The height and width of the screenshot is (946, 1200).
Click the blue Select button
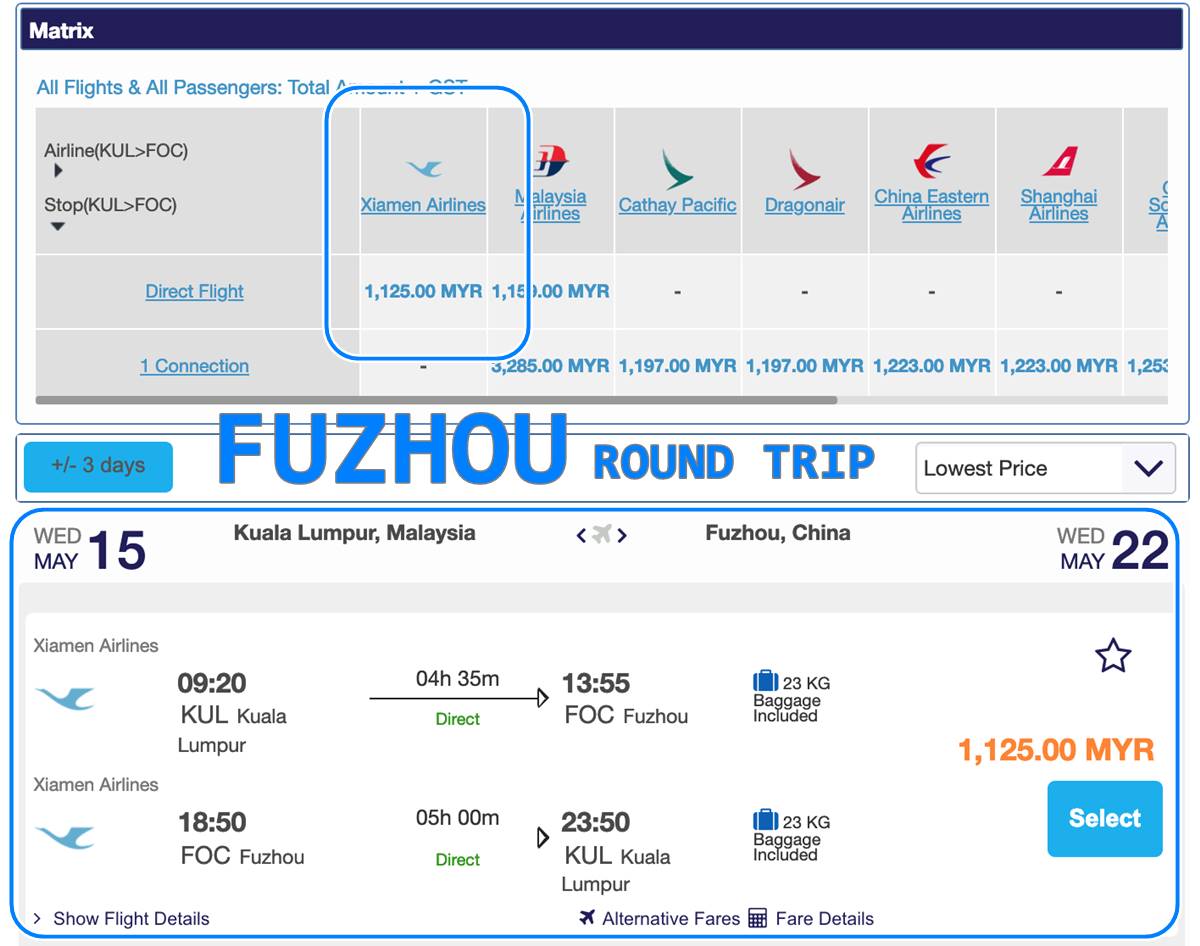pyautogui.click(x=1105, y=819)
